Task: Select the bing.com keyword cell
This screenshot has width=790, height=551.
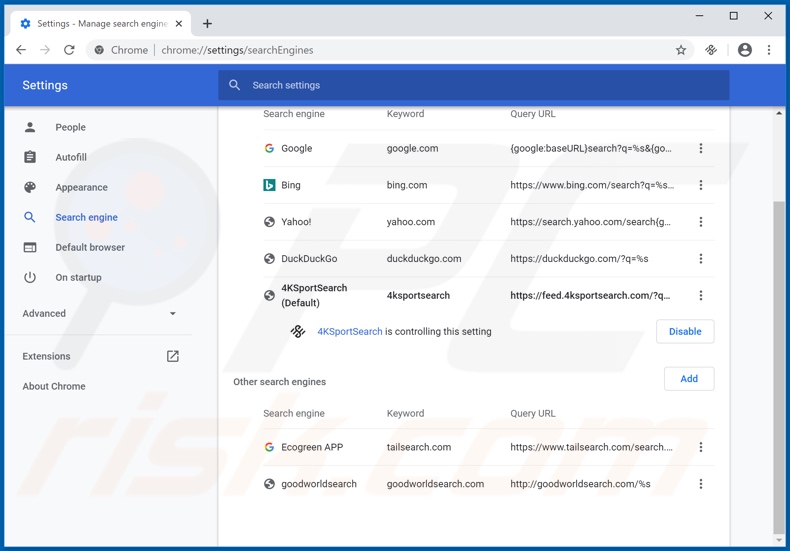Action: 407,185
